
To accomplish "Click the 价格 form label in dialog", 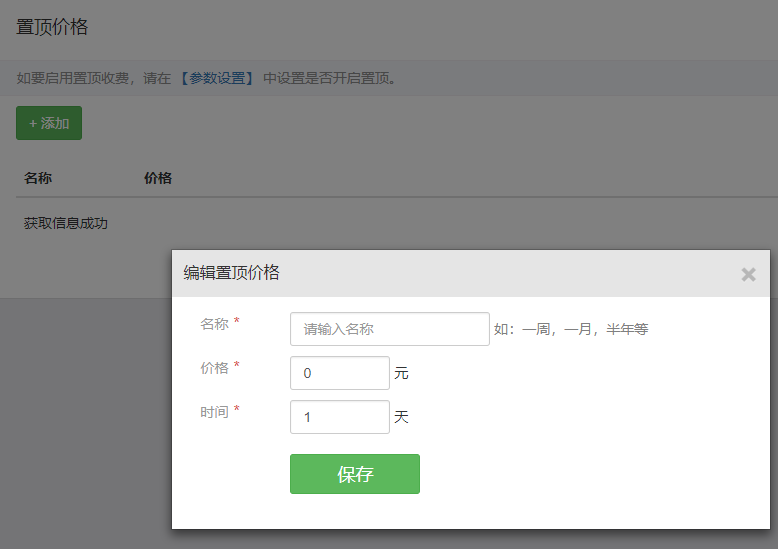I will (x=214, y=368).
